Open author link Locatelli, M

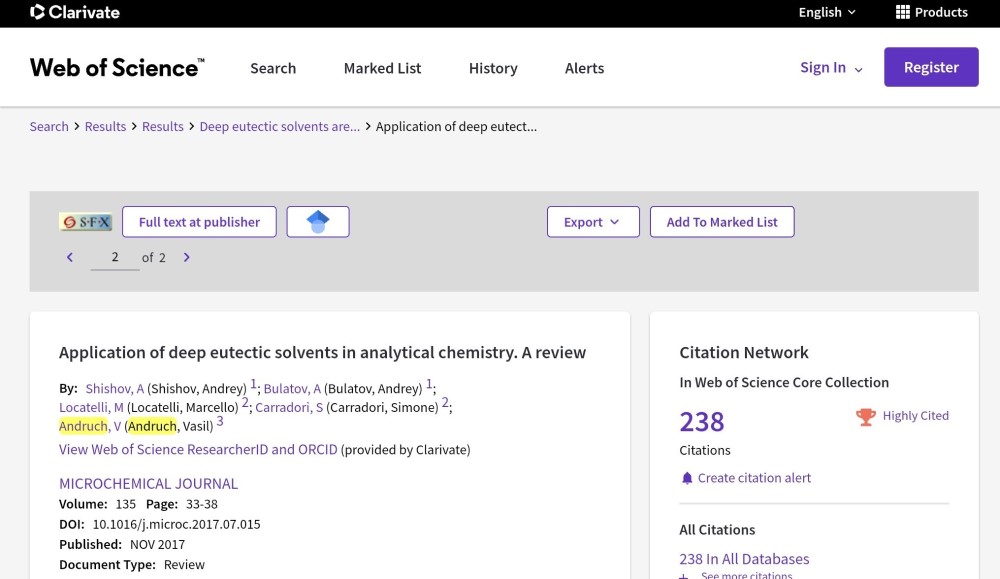pos(91,407)
